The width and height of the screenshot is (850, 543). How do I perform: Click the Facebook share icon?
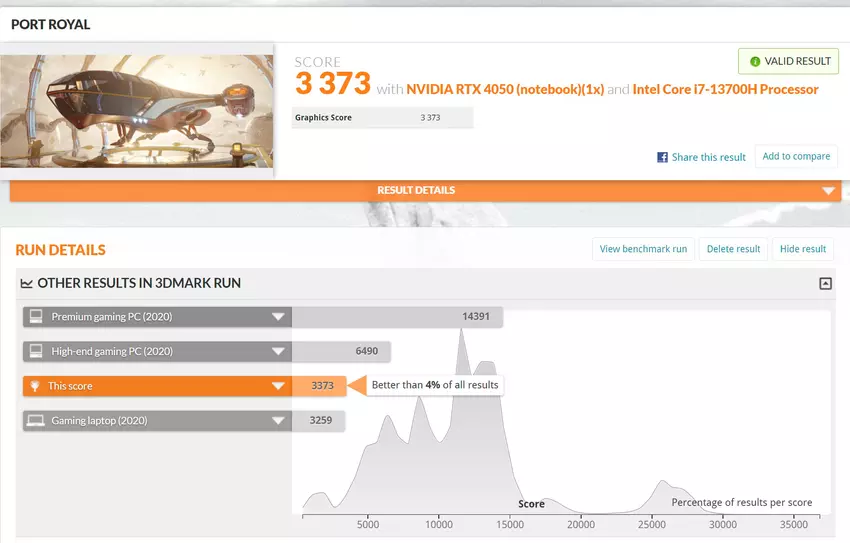click(662, 157)
